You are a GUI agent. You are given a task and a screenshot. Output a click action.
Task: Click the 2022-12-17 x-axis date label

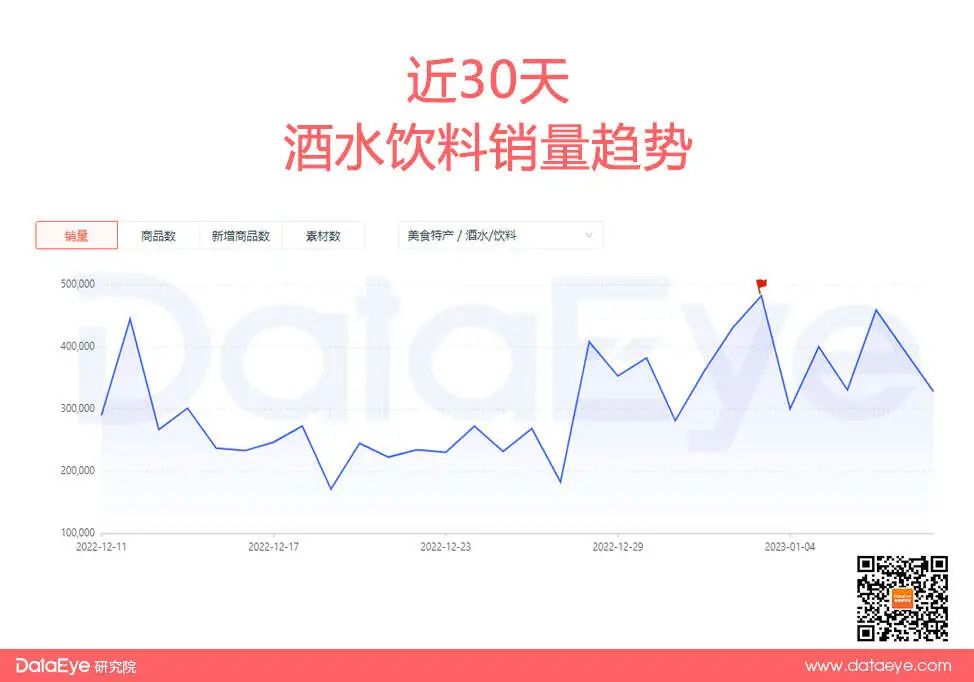[x=274, y=547]
